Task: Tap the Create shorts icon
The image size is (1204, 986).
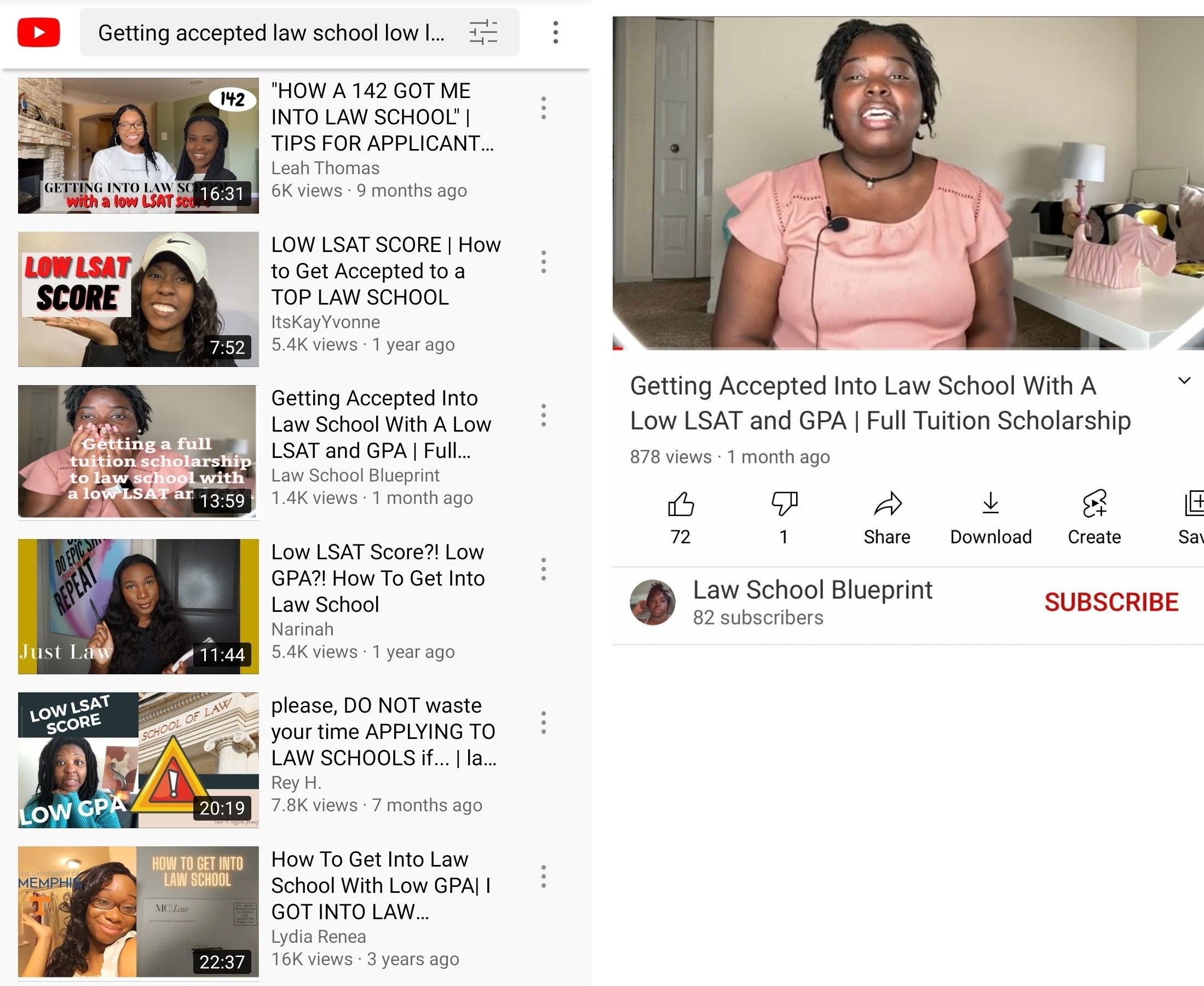Action: click(1094, 504)
